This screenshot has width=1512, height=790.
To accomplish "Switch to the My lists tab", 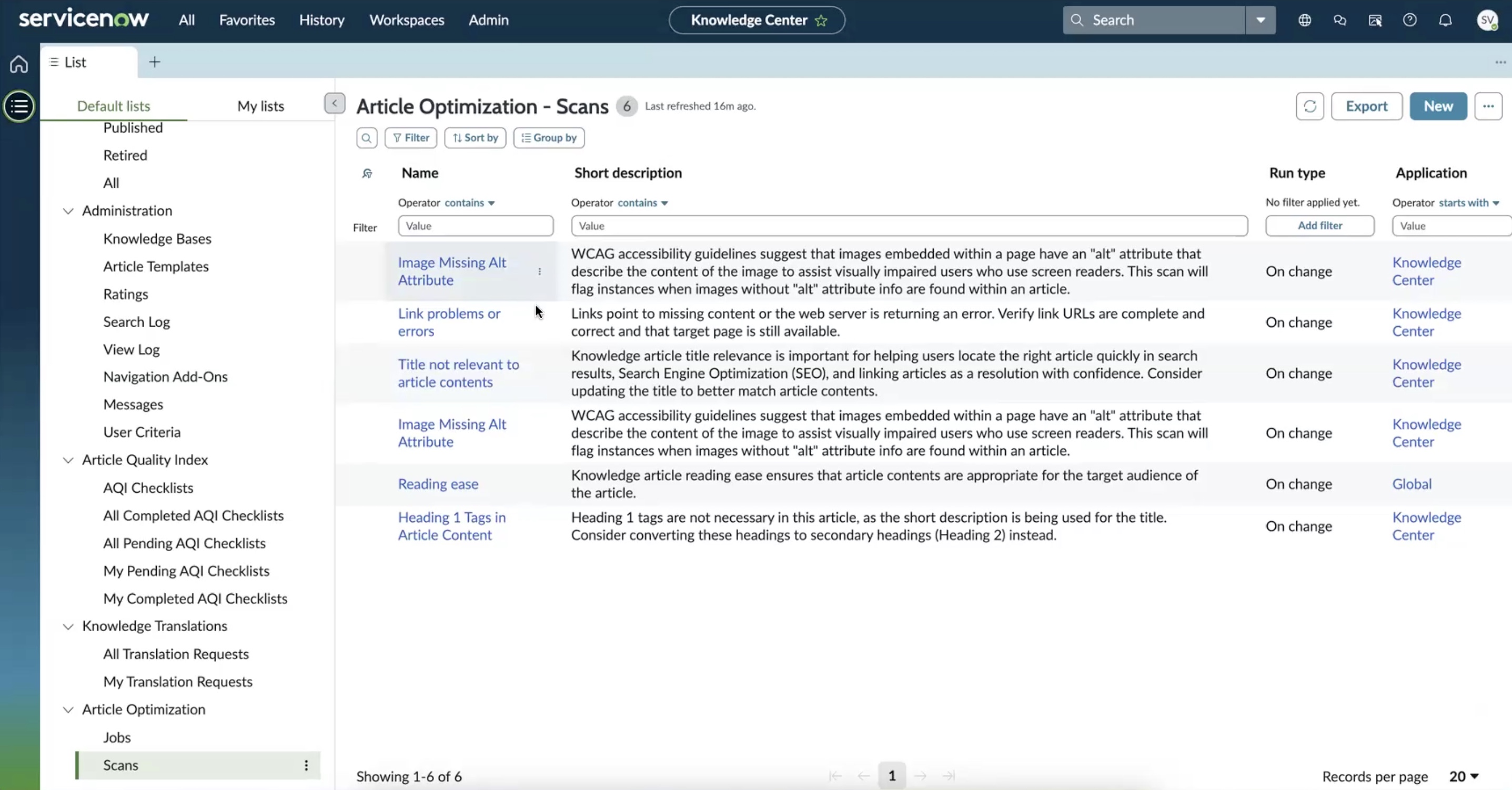I will click(260, 106).
